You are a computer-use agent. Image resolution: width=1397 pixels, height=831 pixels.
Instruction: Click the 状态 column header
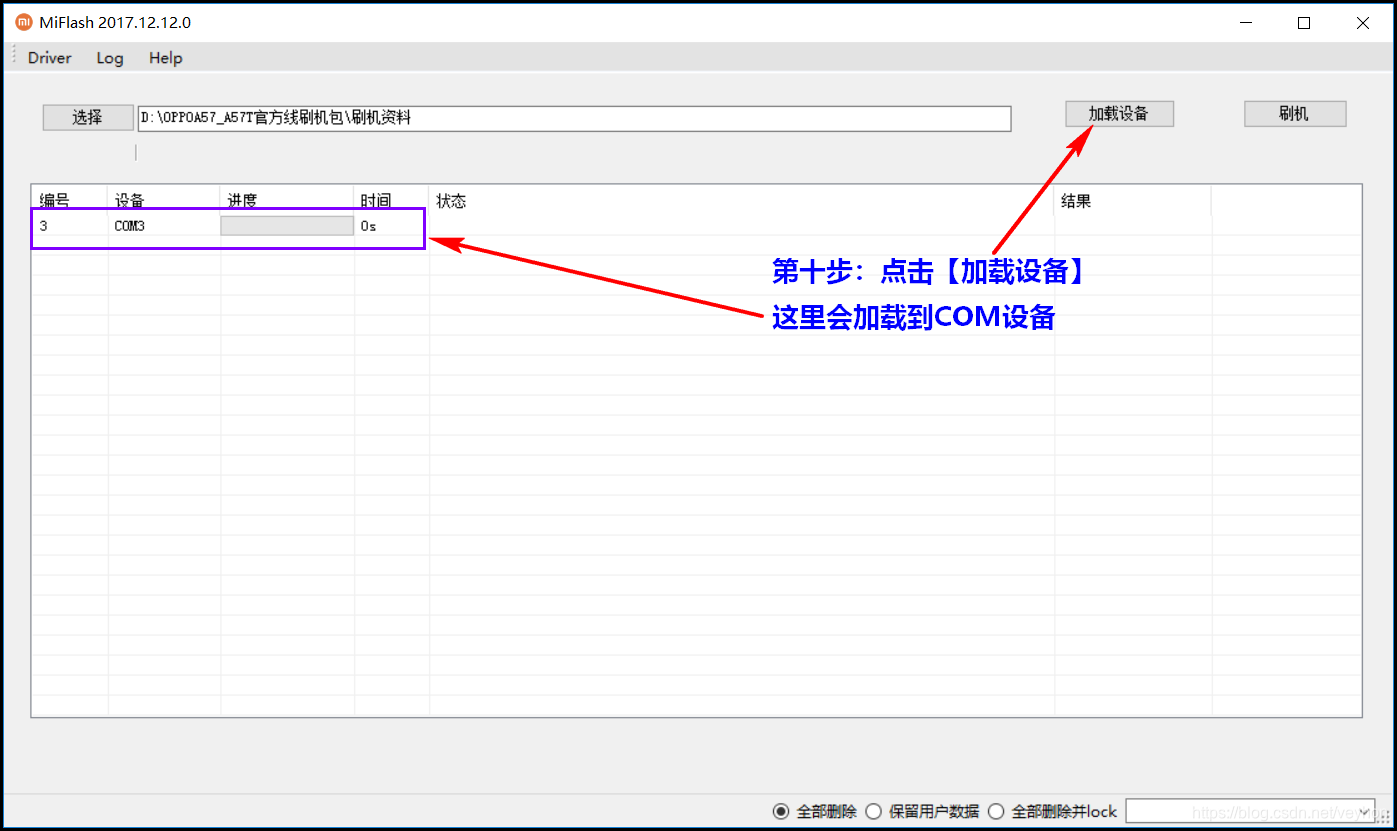741,201
